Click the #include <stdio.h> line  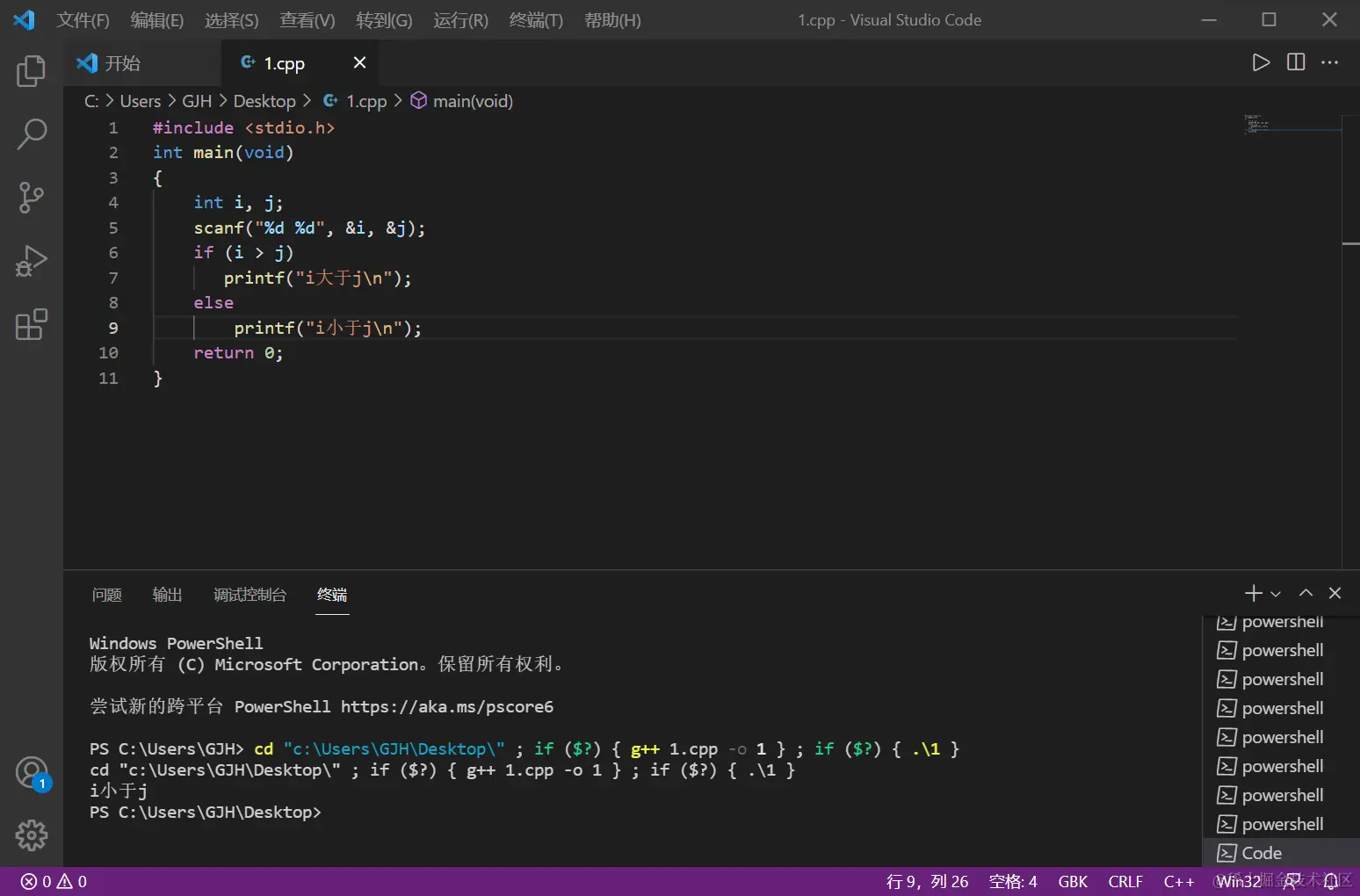(243, 127)
